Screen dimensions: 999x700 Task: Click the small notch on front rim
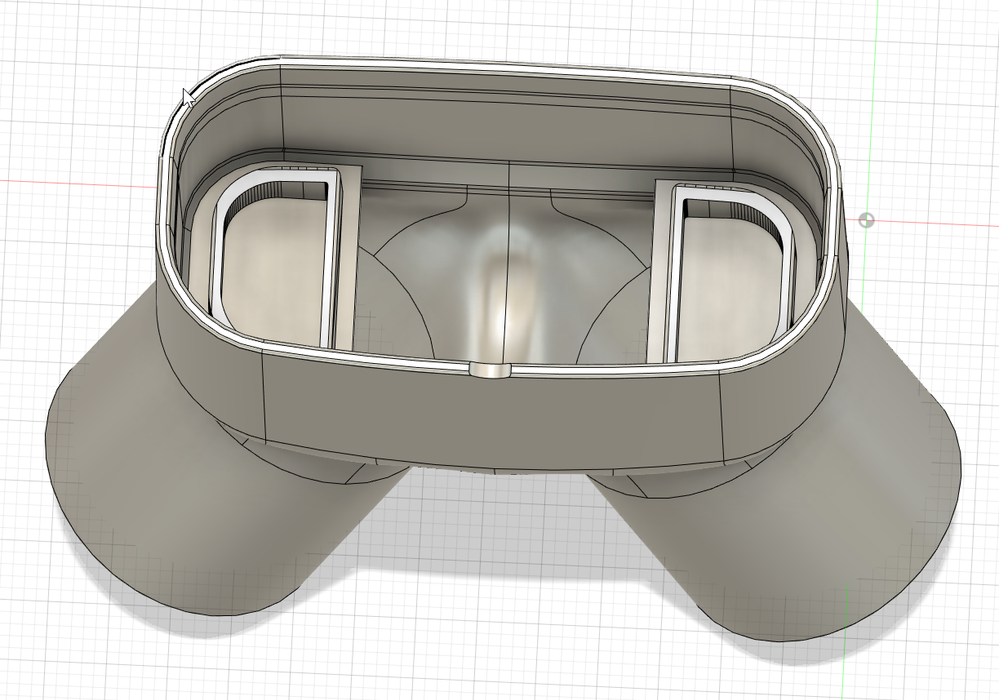[x=490, y=369]
